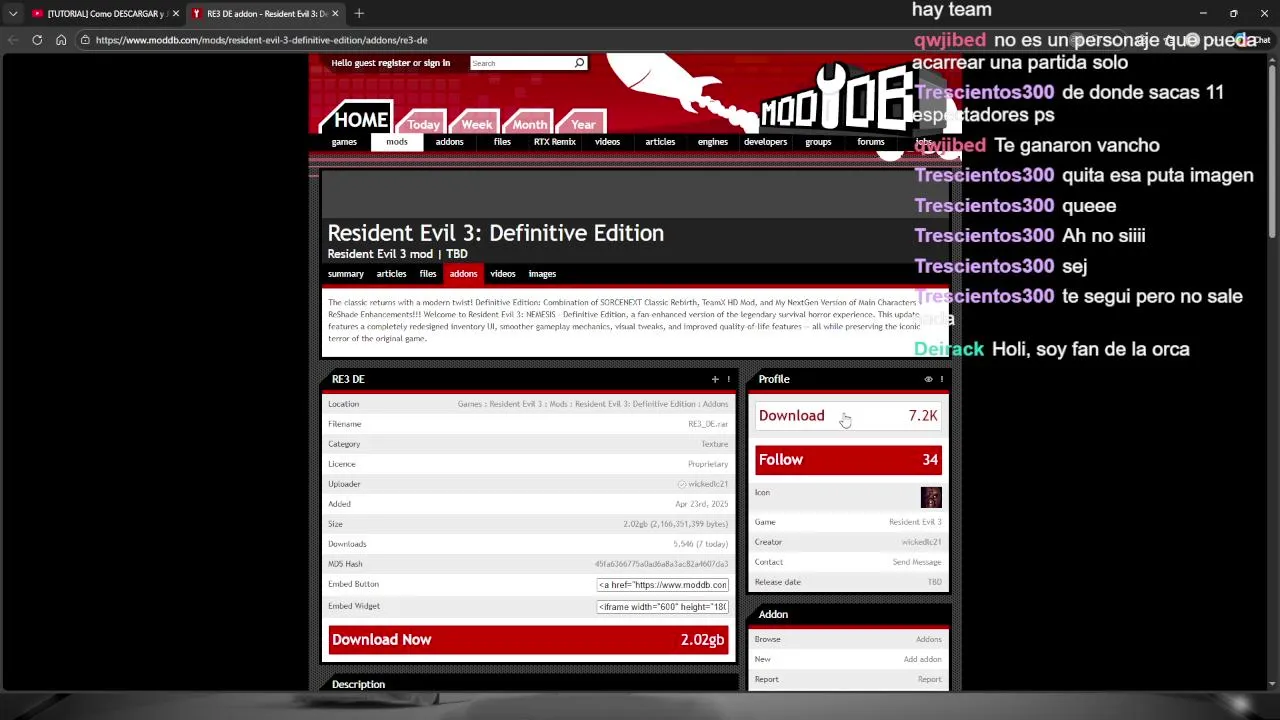Select the Month tab
Image resolution: width=1280 pixels, height=720 pixels.
point(529,124)
